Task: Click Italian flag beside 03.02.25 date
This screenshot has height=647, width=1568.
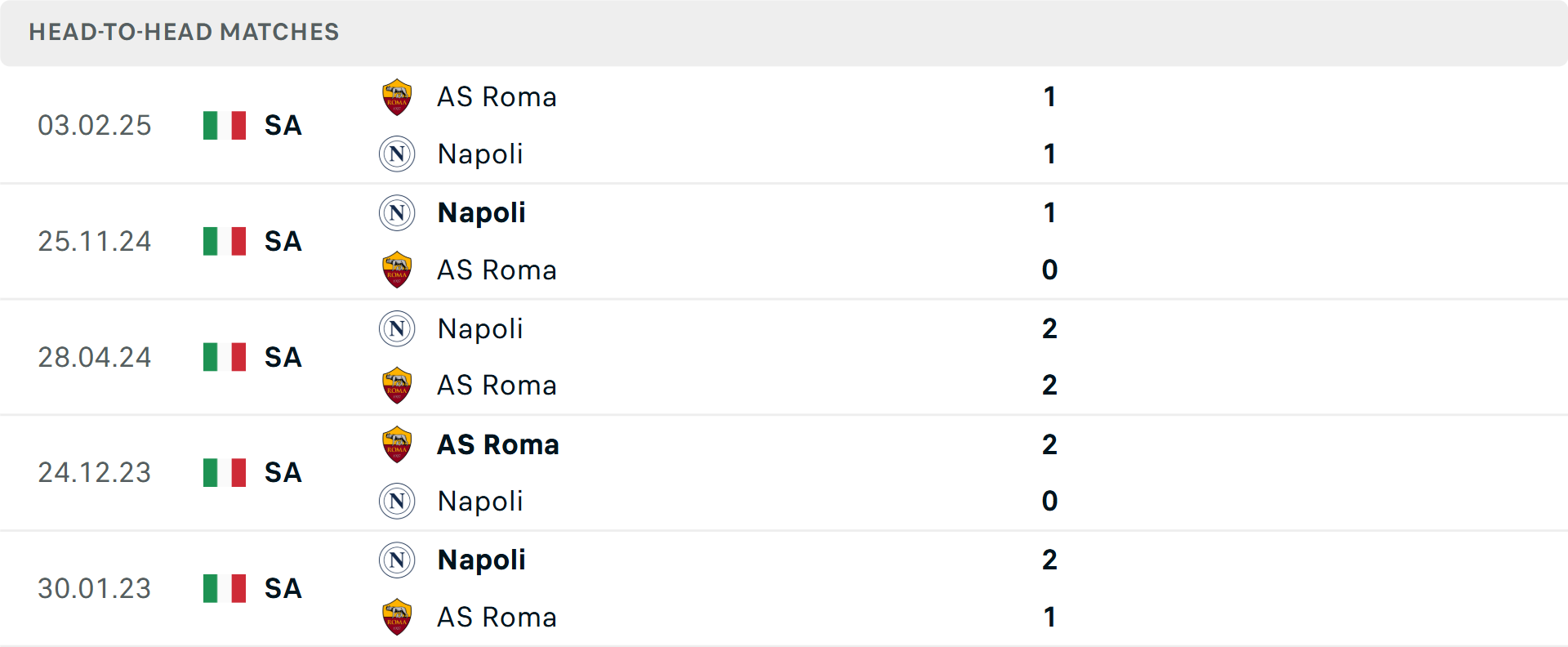Action: (x=225, y=126)
